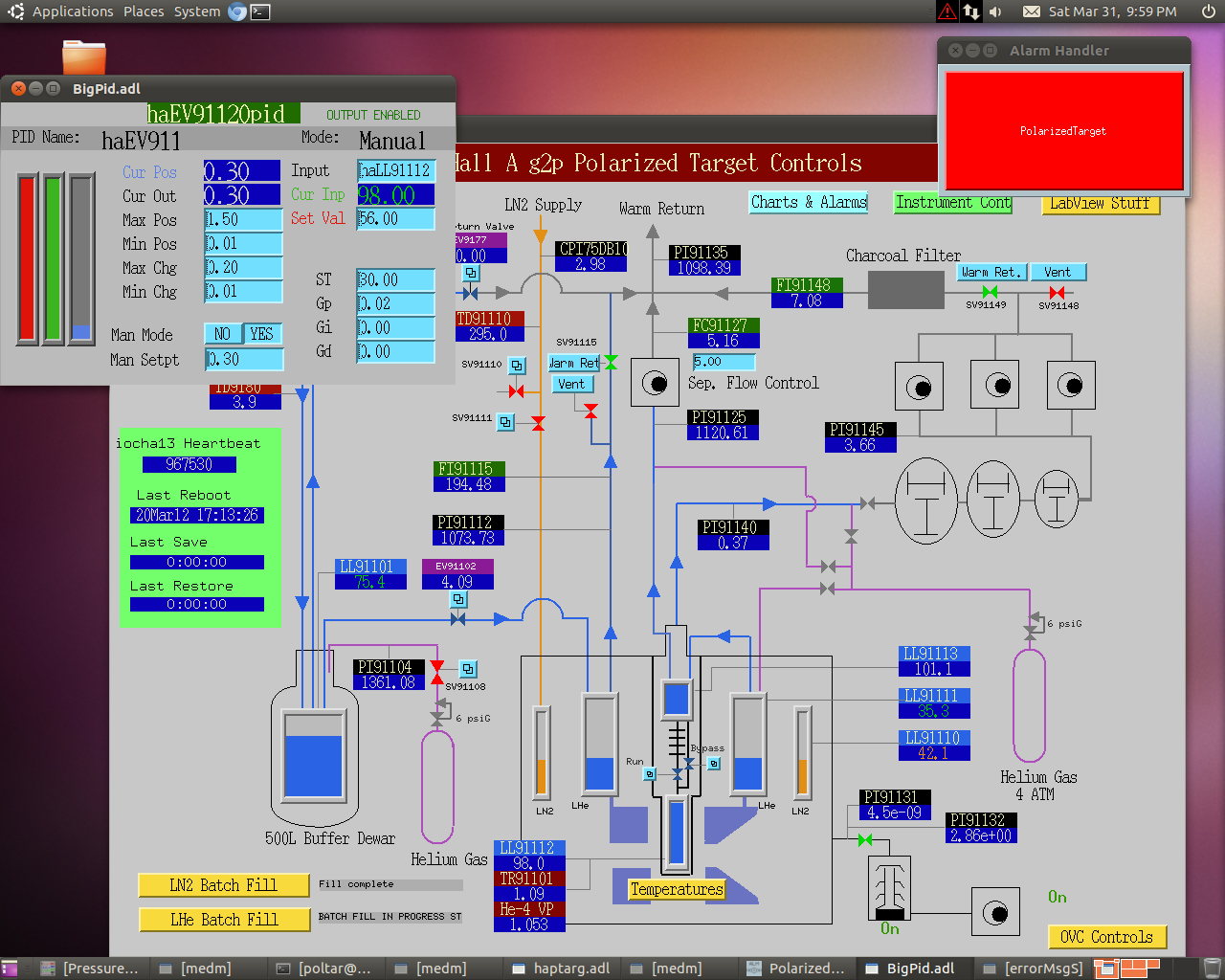The height and width of the screenshot is (980, 1225).
Task: Open the Run related display button
Action: click(649, 773)
